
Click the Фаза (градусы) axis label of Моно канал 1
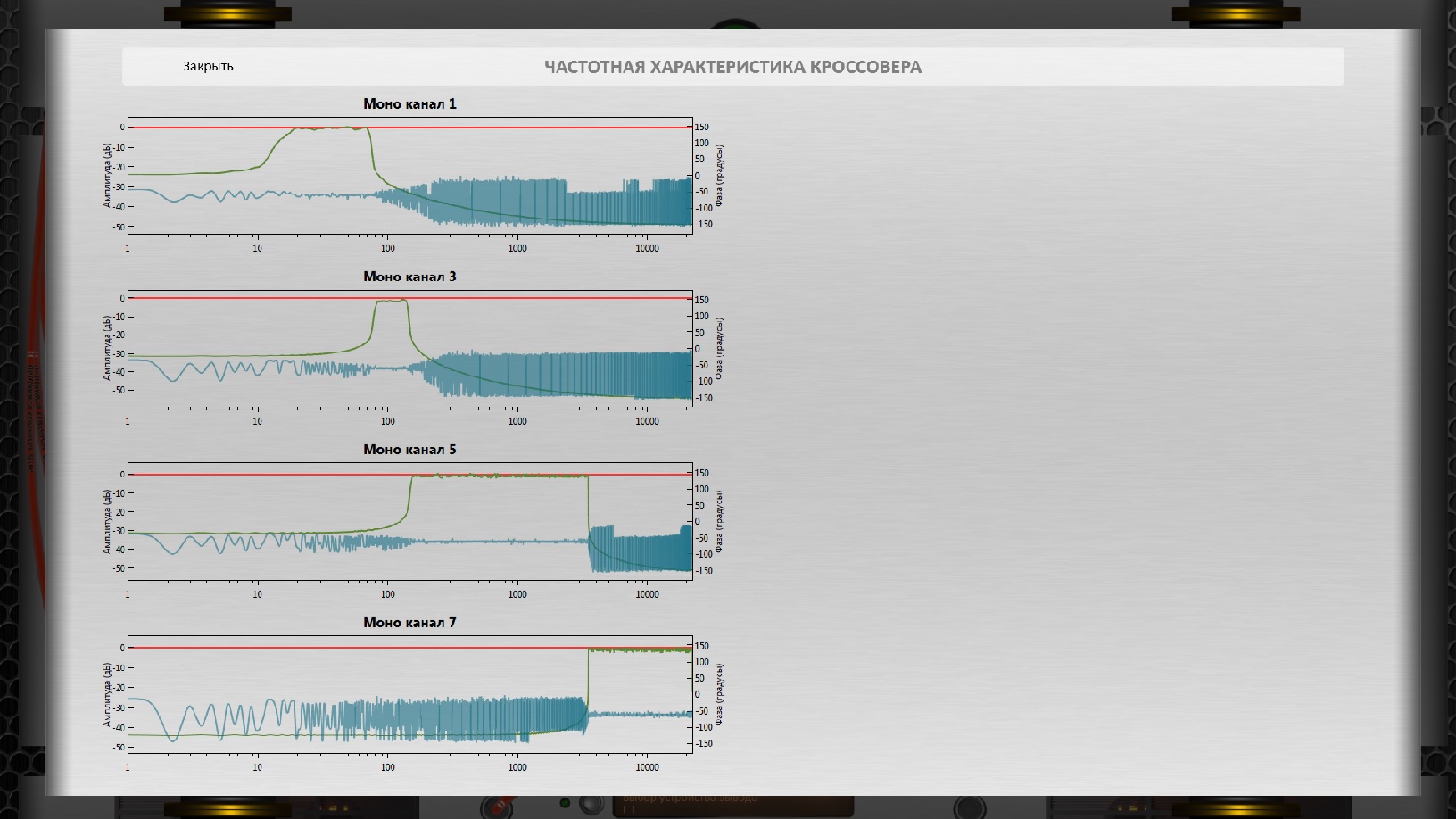coord(719,176)
